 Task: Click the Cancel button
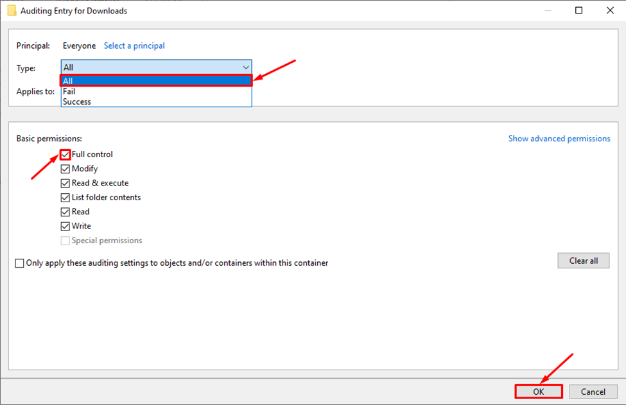[x=593, y=391]
